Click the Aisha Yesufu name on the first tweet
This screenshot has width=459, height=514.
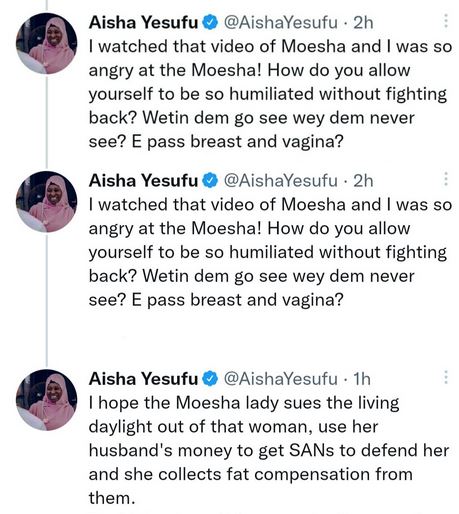[x=143, y=23]
